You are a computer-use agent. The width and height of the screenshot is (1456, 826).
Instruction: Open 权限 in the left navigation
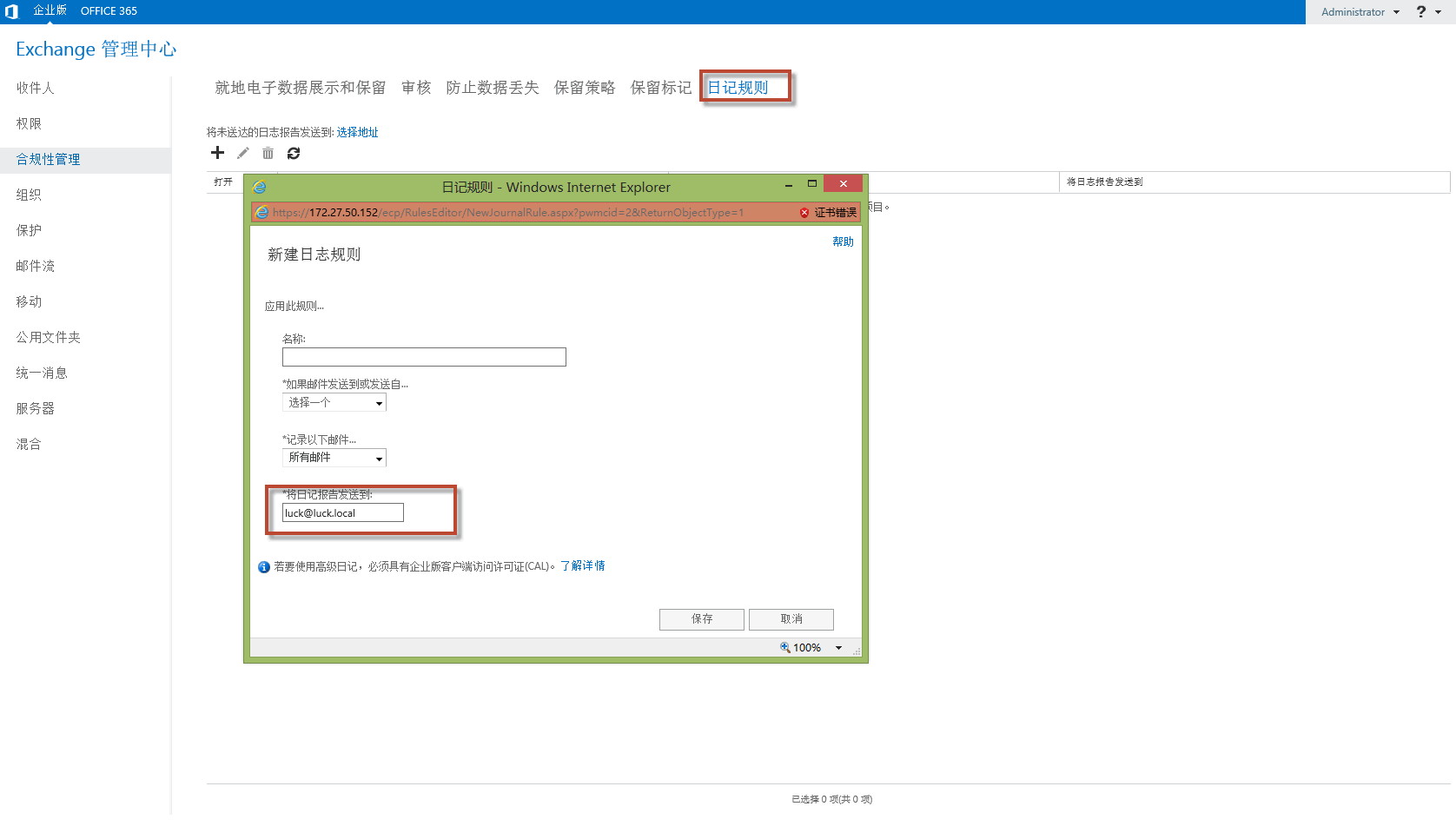[29, 123]
